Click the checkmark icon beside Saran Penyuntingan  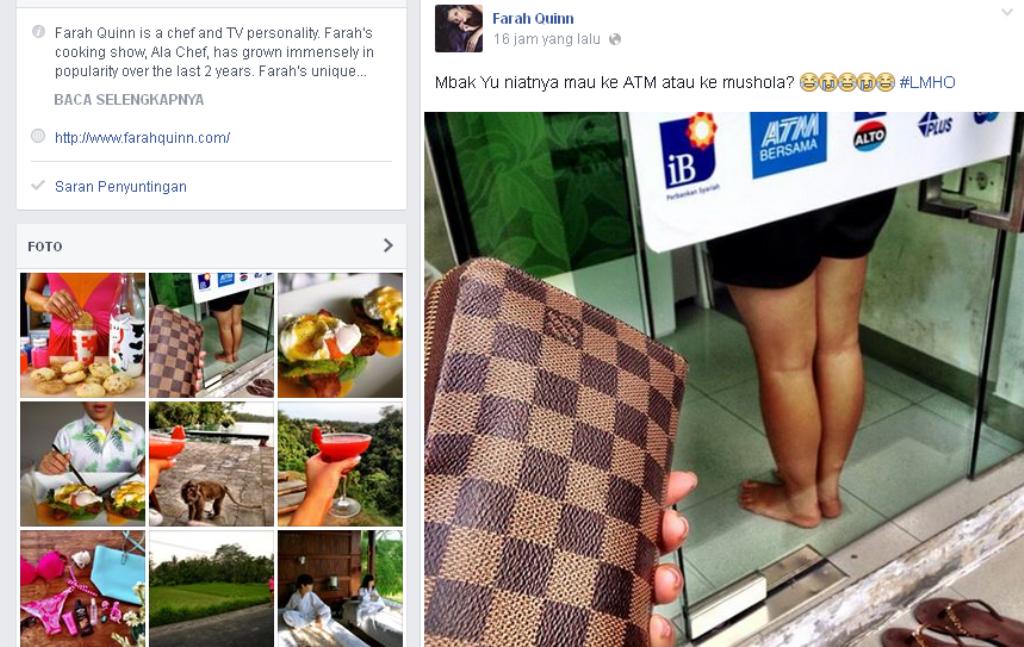(x=38, y=185)
